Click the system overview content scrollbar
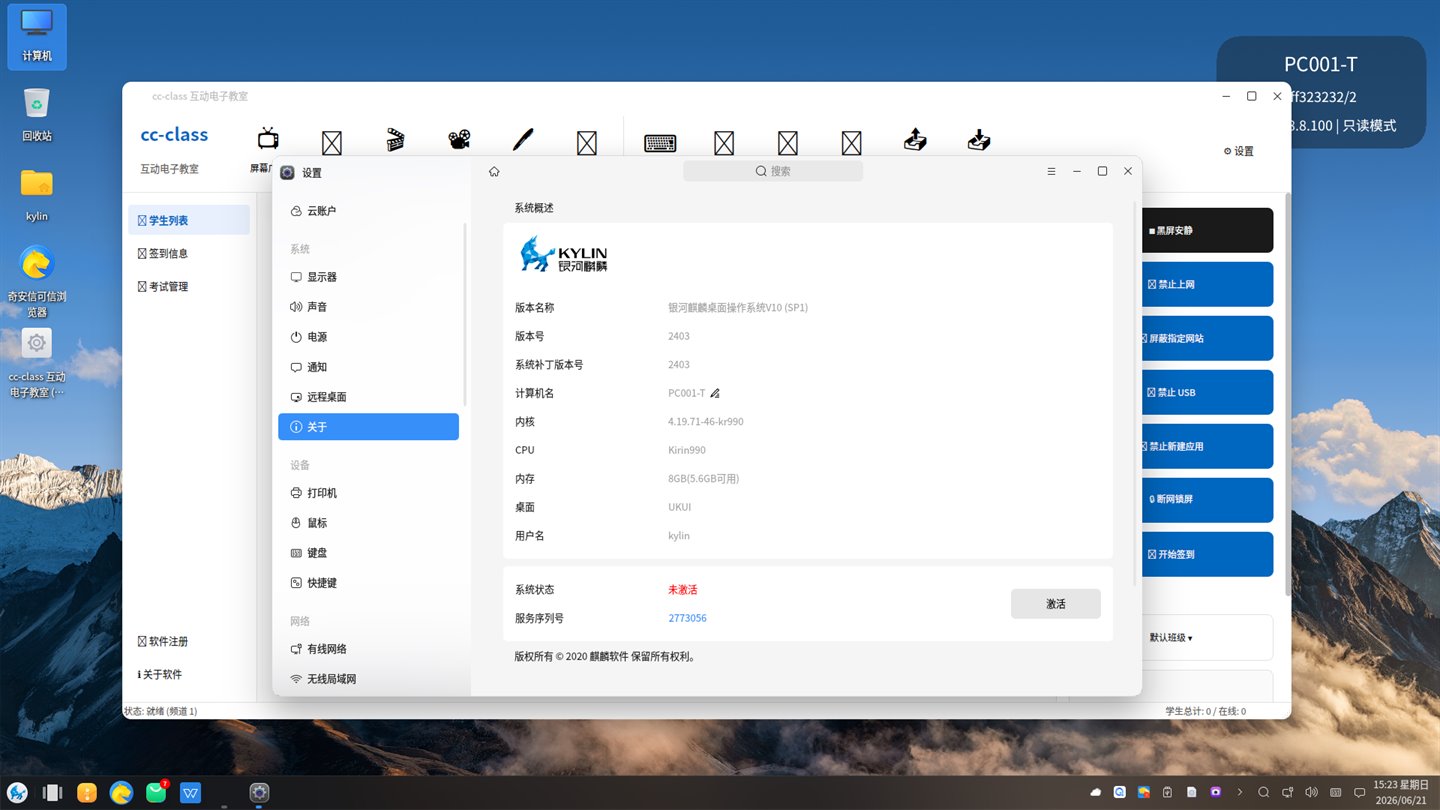The width and height of the screenshot is (1440, 810). [x=1135, y=392]
